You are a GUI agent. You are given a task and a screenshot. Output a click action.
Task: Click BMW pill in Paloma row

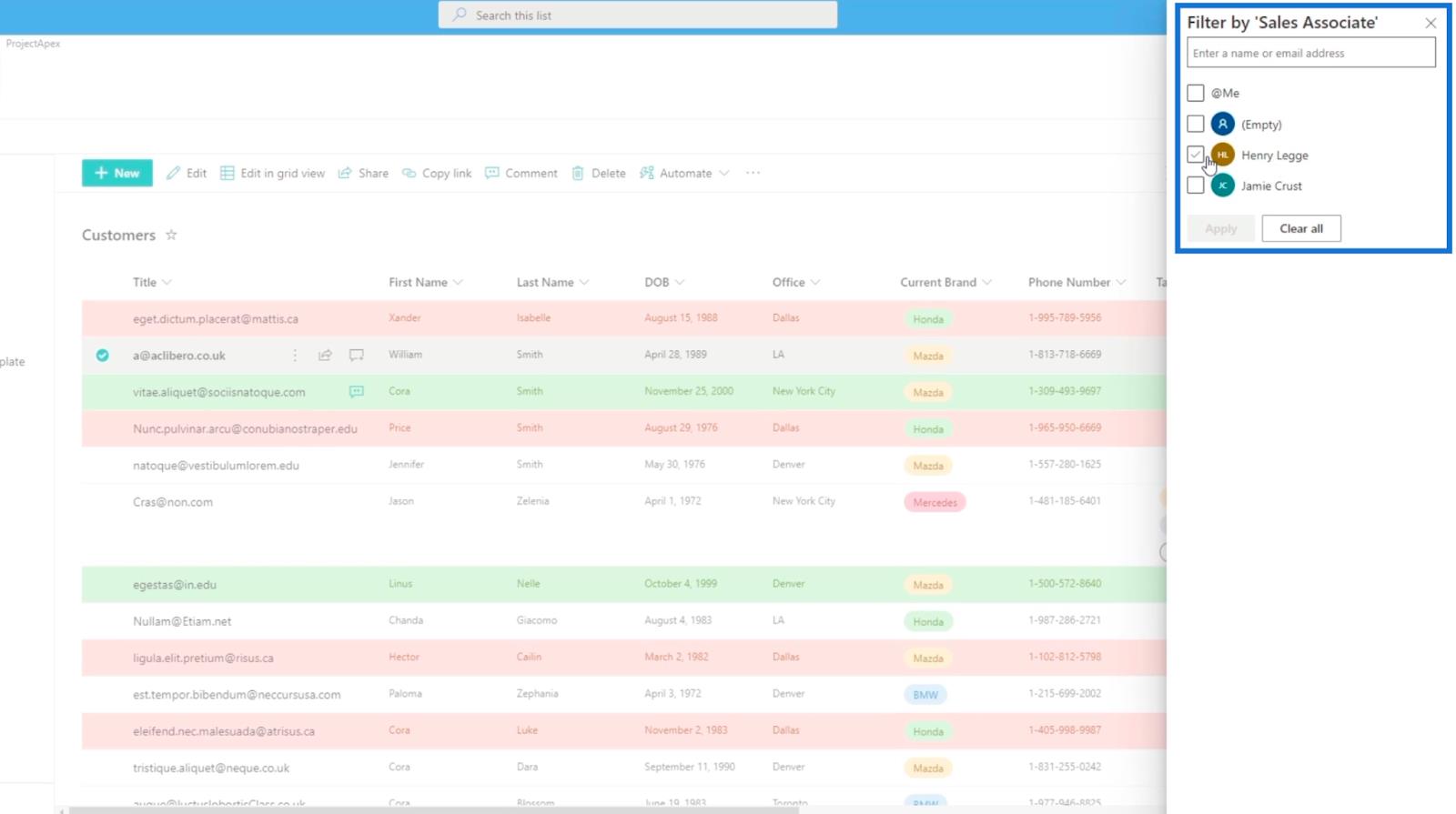[x=925, y=695]
